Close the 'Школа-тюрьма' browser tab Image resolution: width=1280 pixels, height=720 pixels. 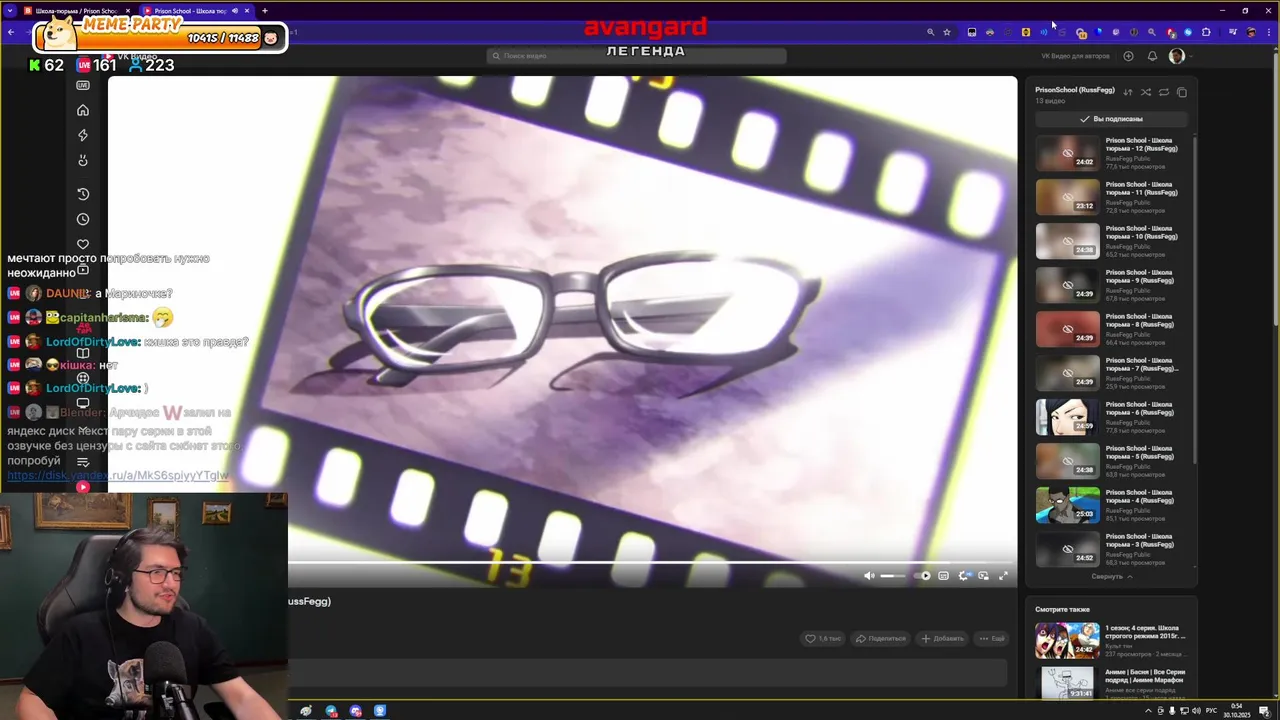(x=128, y=11)
